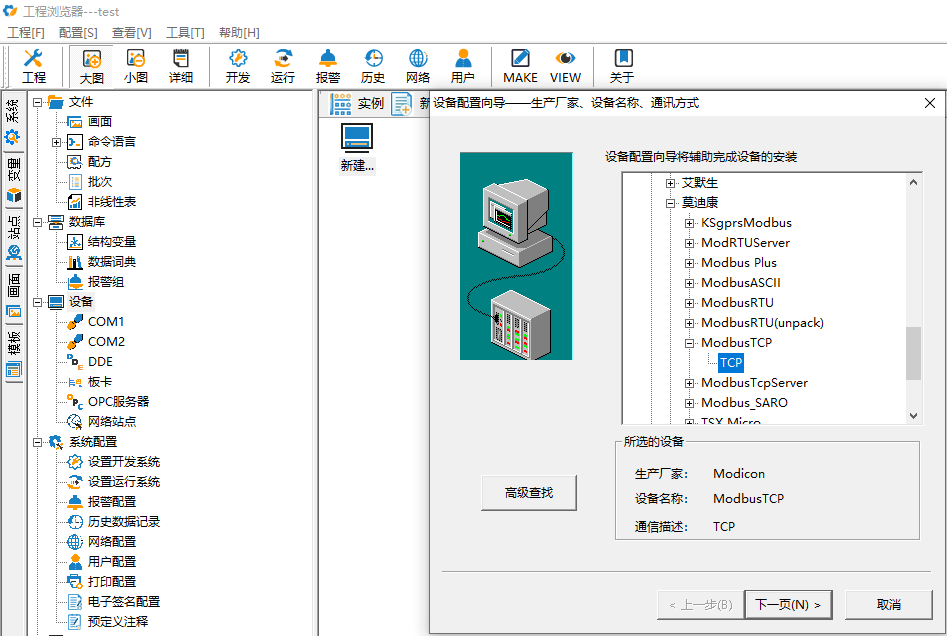Expand the ModbusRTU tree node
947x636 pixels.
tap(690, 303)
